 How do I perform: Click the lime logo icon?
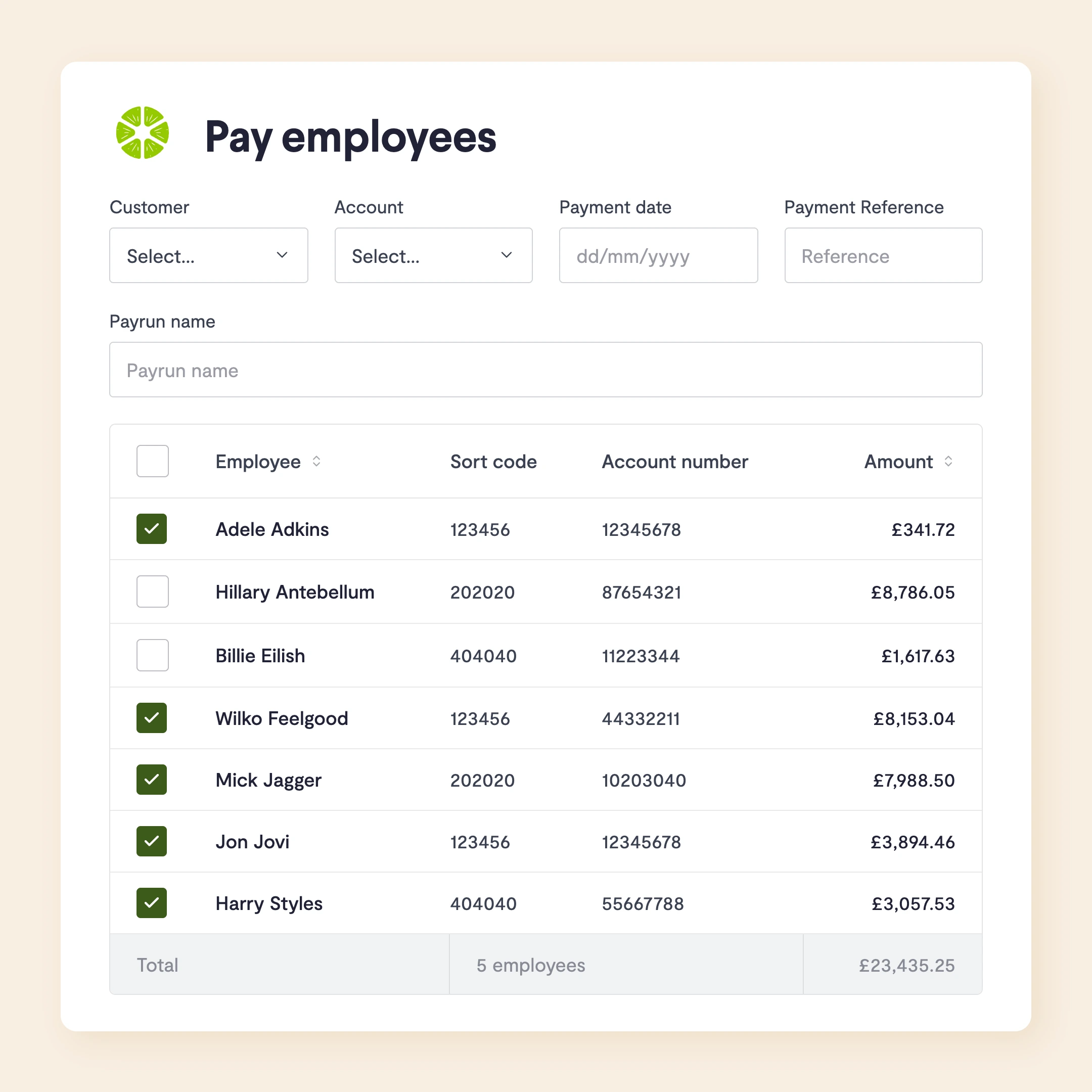coord(143,133)
